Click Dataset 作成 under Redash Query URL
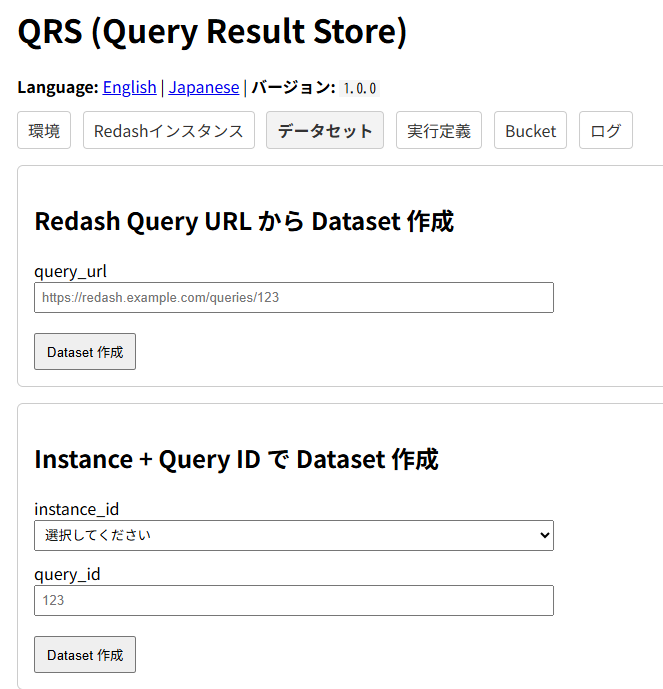 click(85, 352)
